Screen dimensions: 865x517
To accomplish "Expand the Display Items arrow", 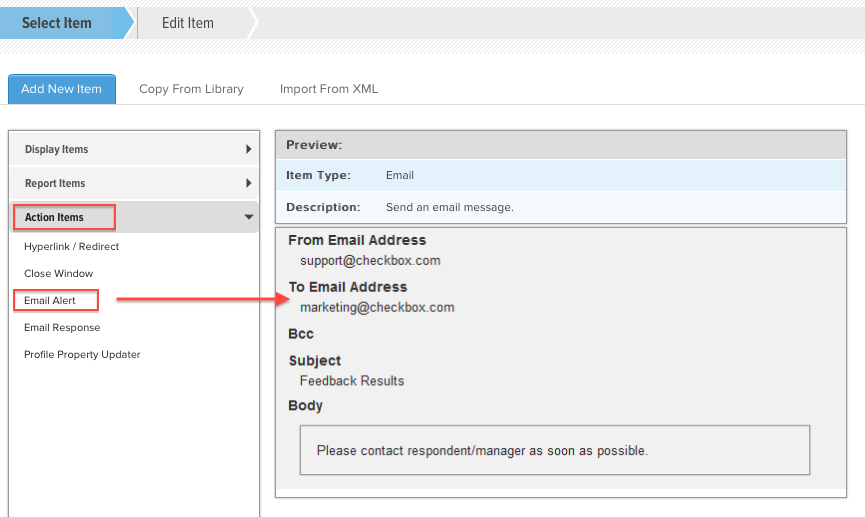I will (249, 149).
